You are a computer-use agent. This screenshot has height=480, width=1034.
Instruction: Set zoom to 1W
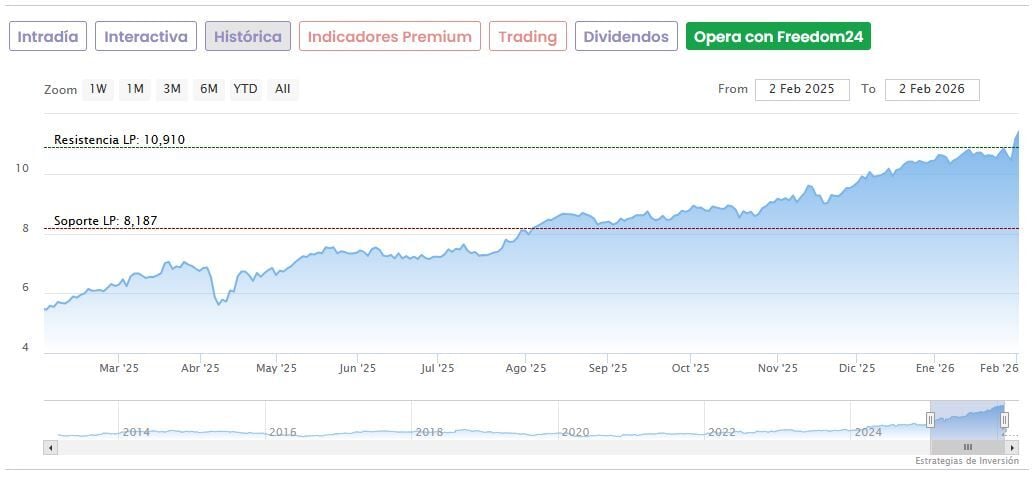tap(98, 89)
